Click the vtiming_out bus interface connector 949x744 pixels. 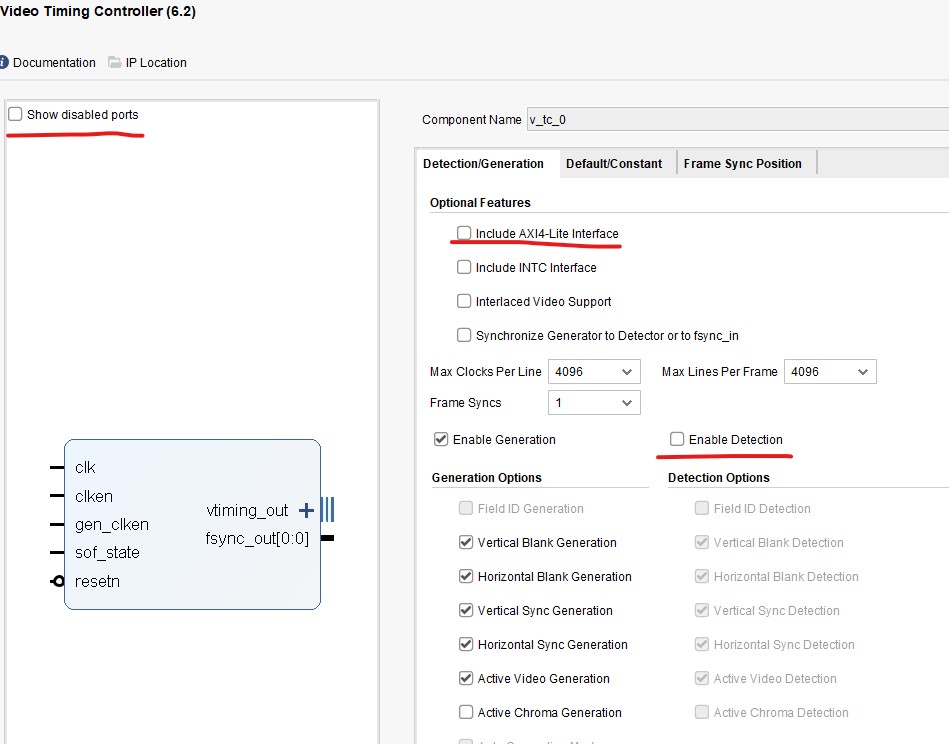tap(328, 511)
